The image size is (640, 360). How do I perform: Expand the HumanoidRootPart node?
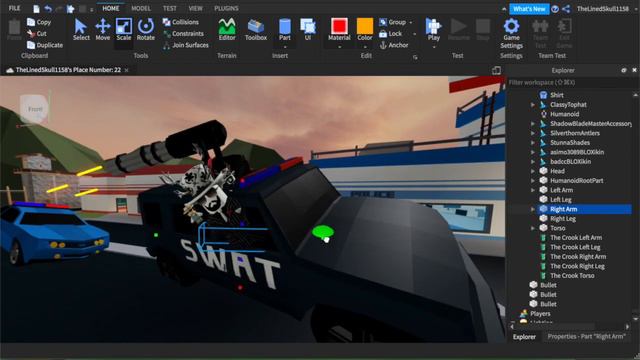click(x=533, y=180)
